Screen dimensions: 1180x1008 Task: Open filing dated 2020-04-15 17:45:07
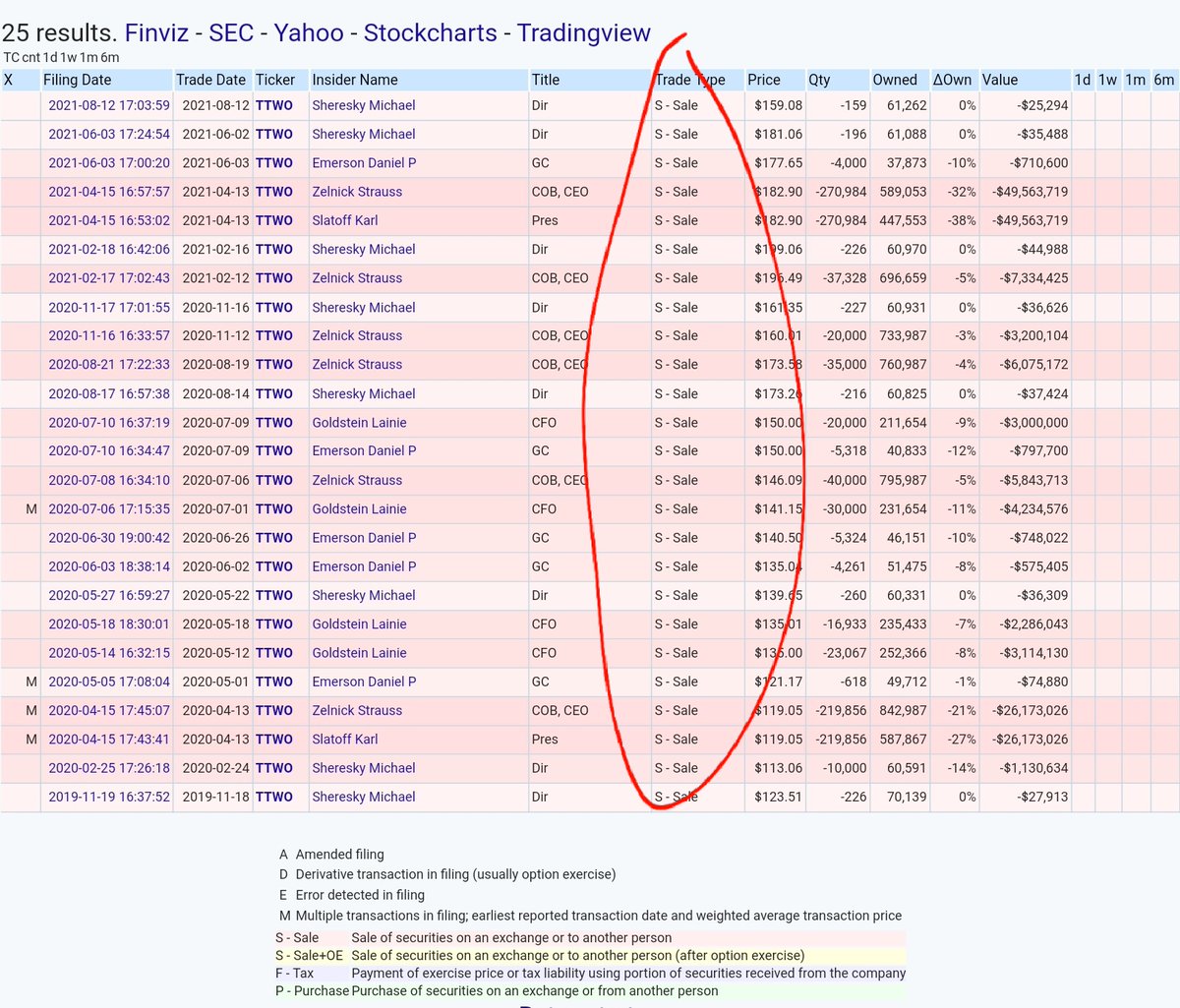point(109,710)
